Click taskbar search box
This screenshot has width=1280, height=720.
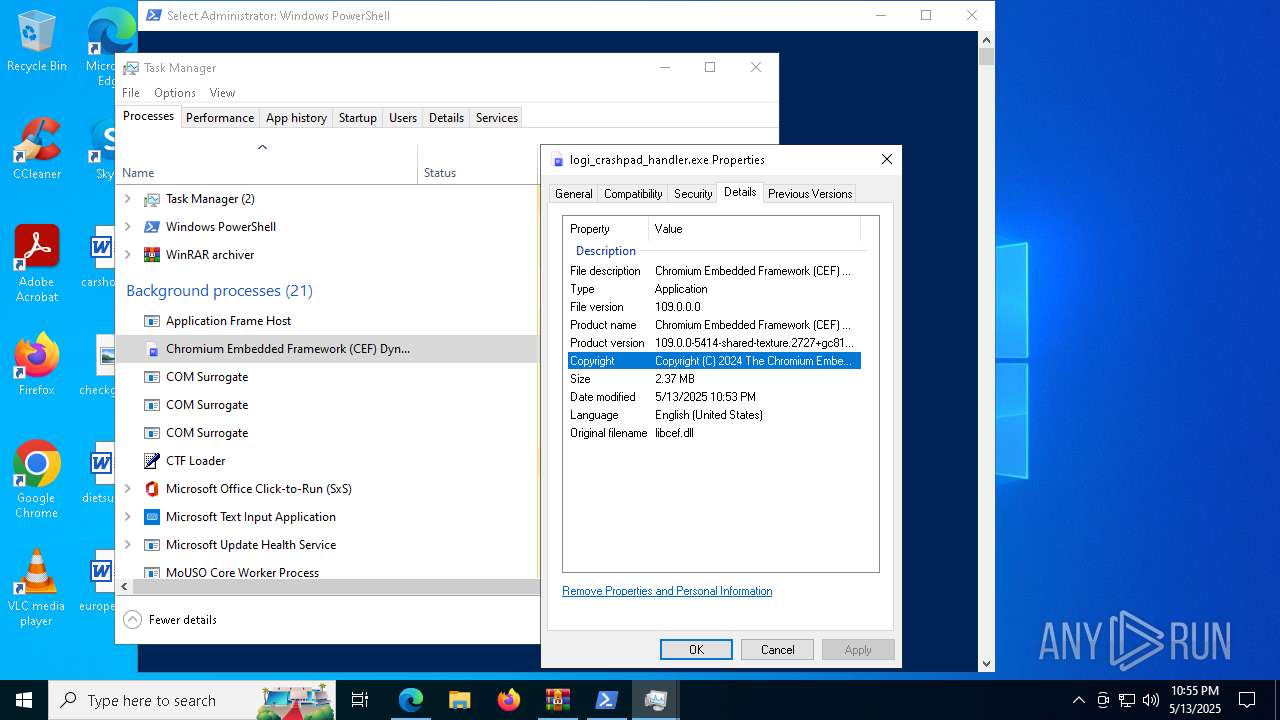pos(192,700)
